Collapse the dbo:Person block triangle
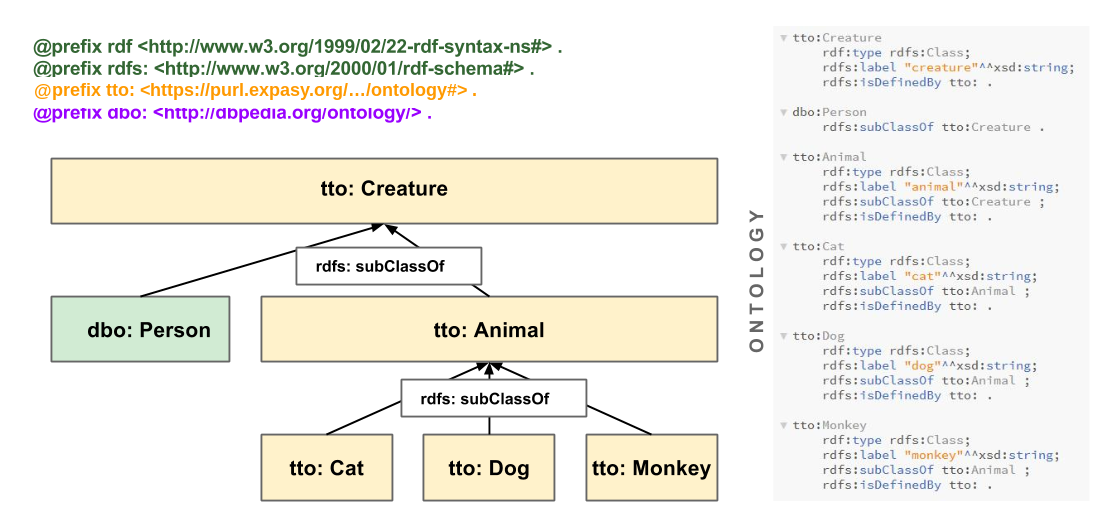 pos(784,113)
